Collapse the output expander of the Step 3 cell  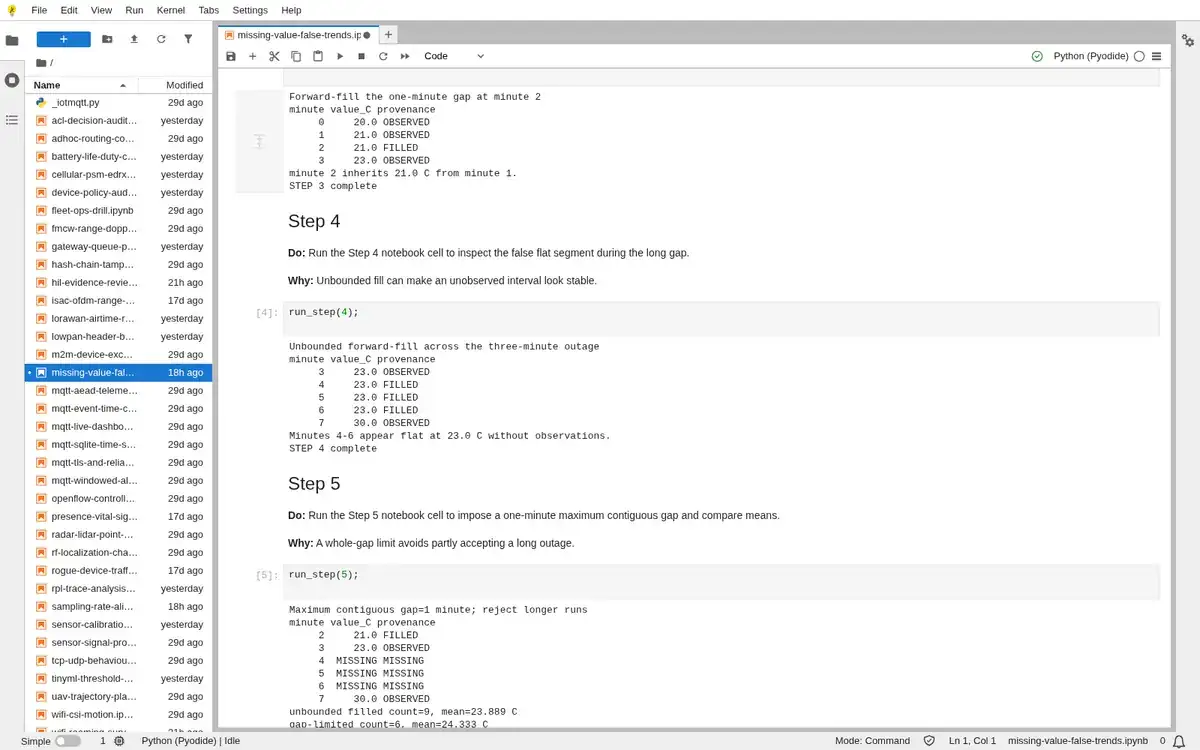pos(259,141)
